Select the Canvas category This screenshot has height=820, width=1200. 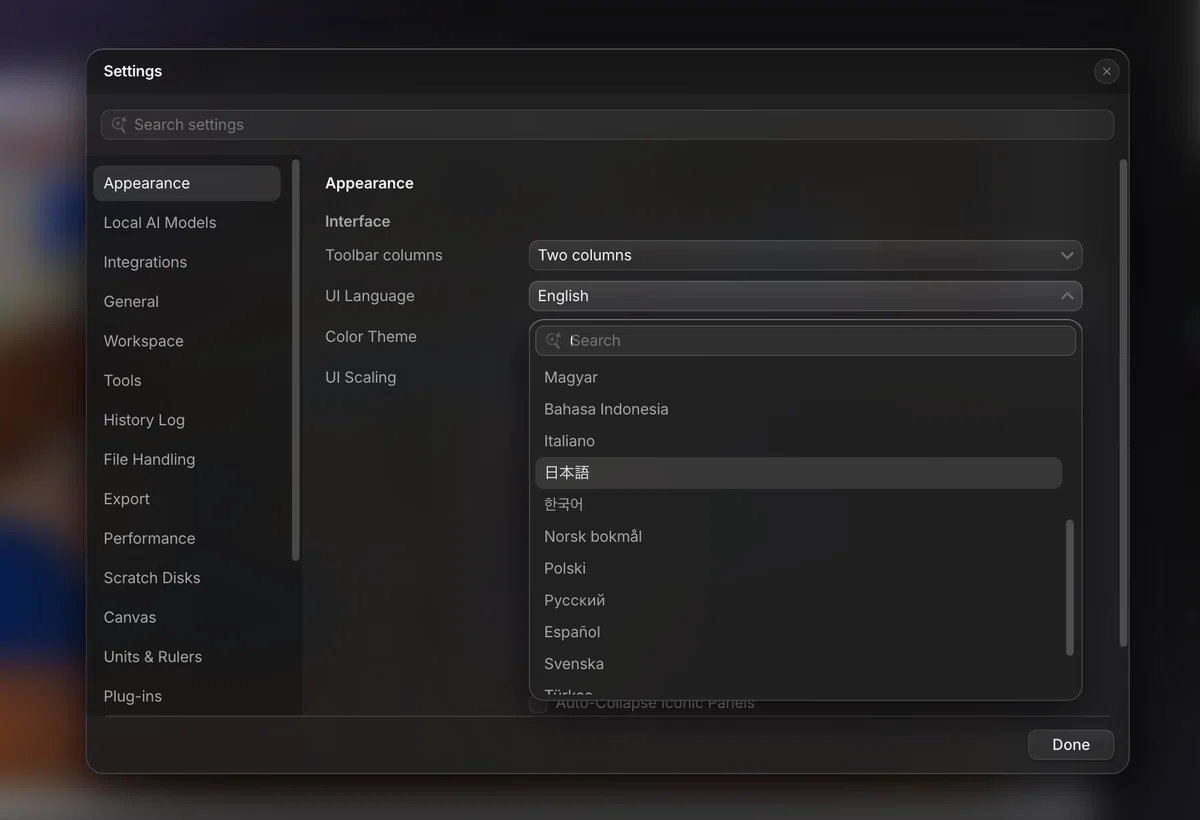coord(187,617)
